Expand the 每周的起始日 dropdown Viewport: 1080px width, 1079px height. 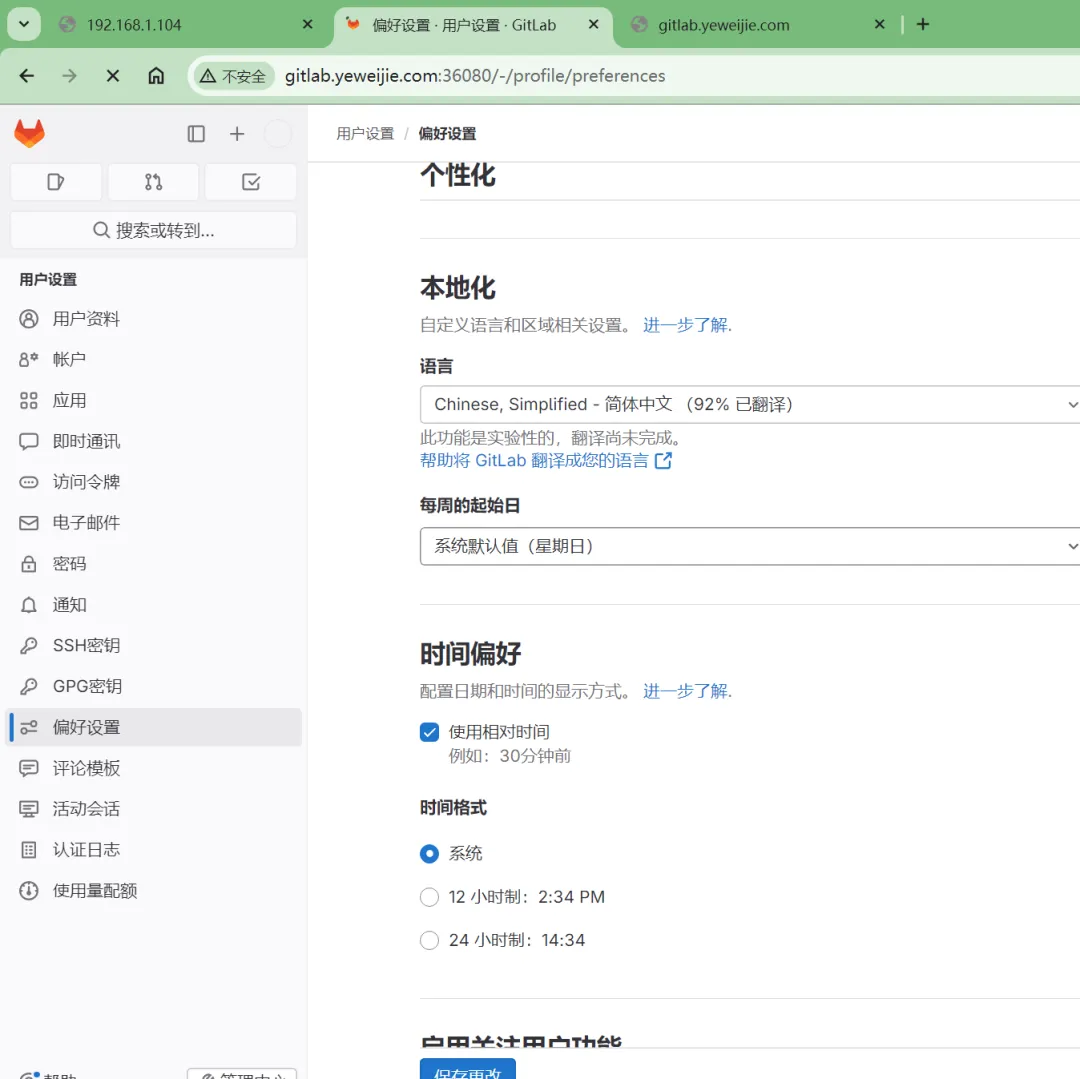750,547
